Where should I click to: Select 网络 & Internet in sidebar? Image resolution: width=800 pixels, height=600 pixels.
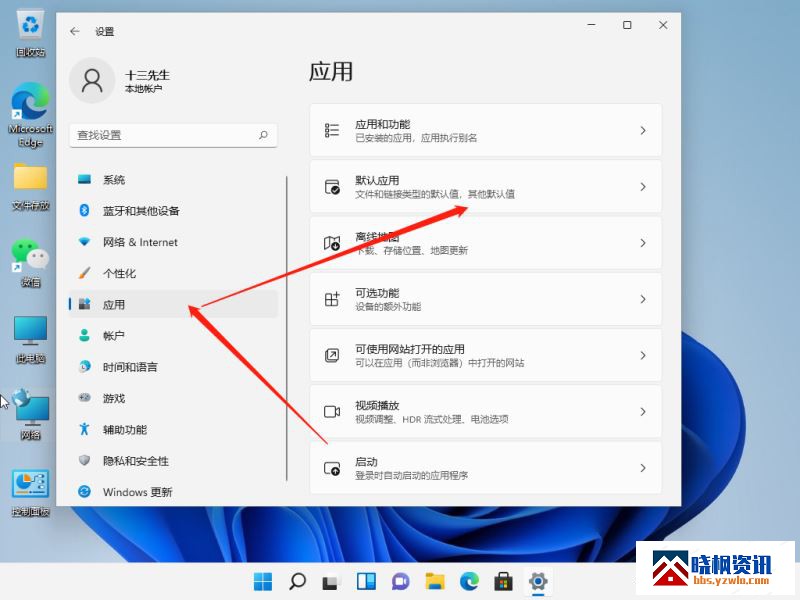point(173,242)
